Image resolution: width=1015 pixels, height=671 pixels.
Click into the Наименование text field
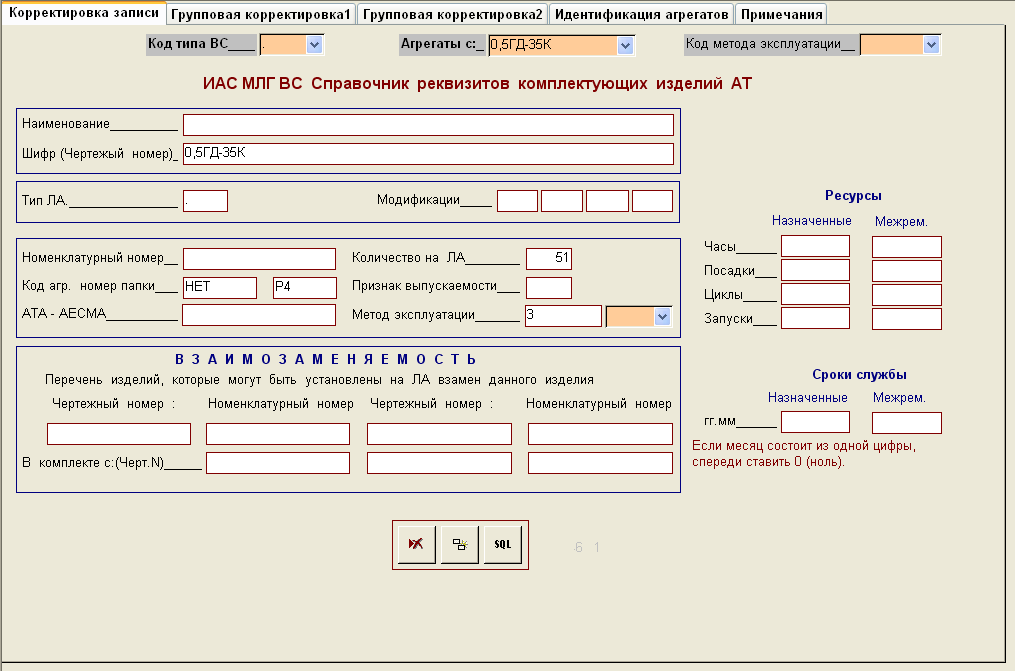(x=428, y=125)
